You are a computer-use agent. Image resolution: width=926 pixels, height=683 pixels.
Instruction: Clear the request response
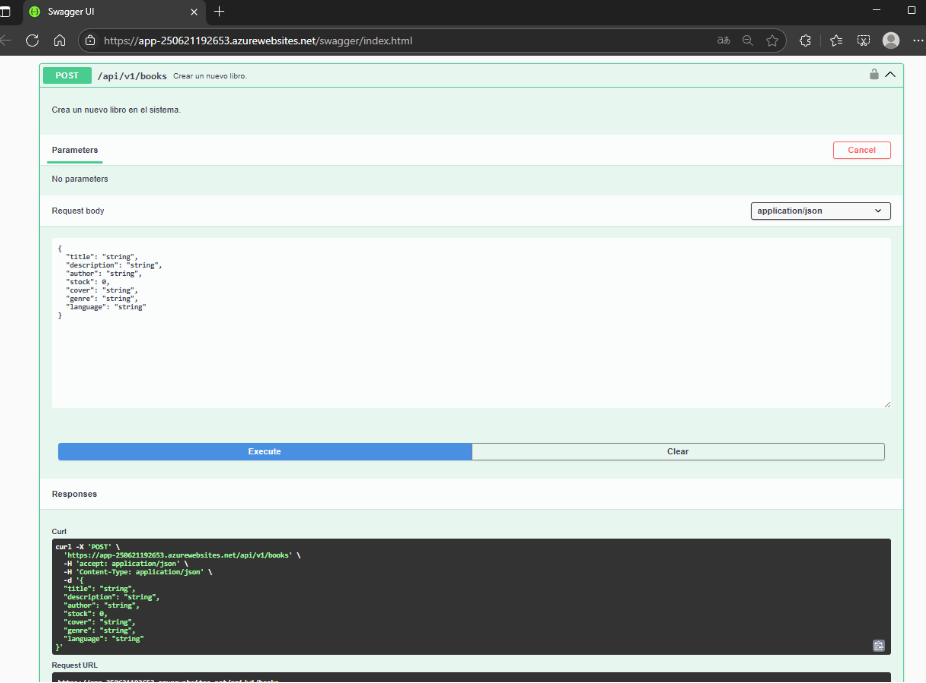click(678, 452)
